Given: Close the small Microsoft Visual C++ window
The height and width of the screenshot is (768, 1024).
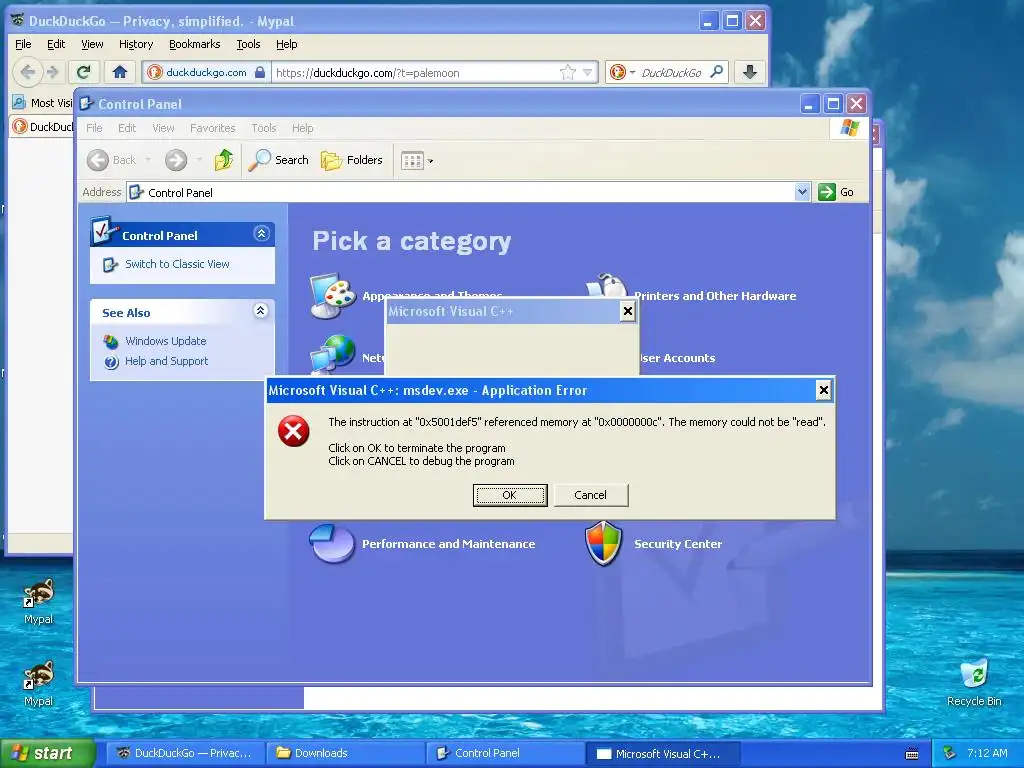Looking at the screenshot, I should pyautogui.click(x=628, y=312).
